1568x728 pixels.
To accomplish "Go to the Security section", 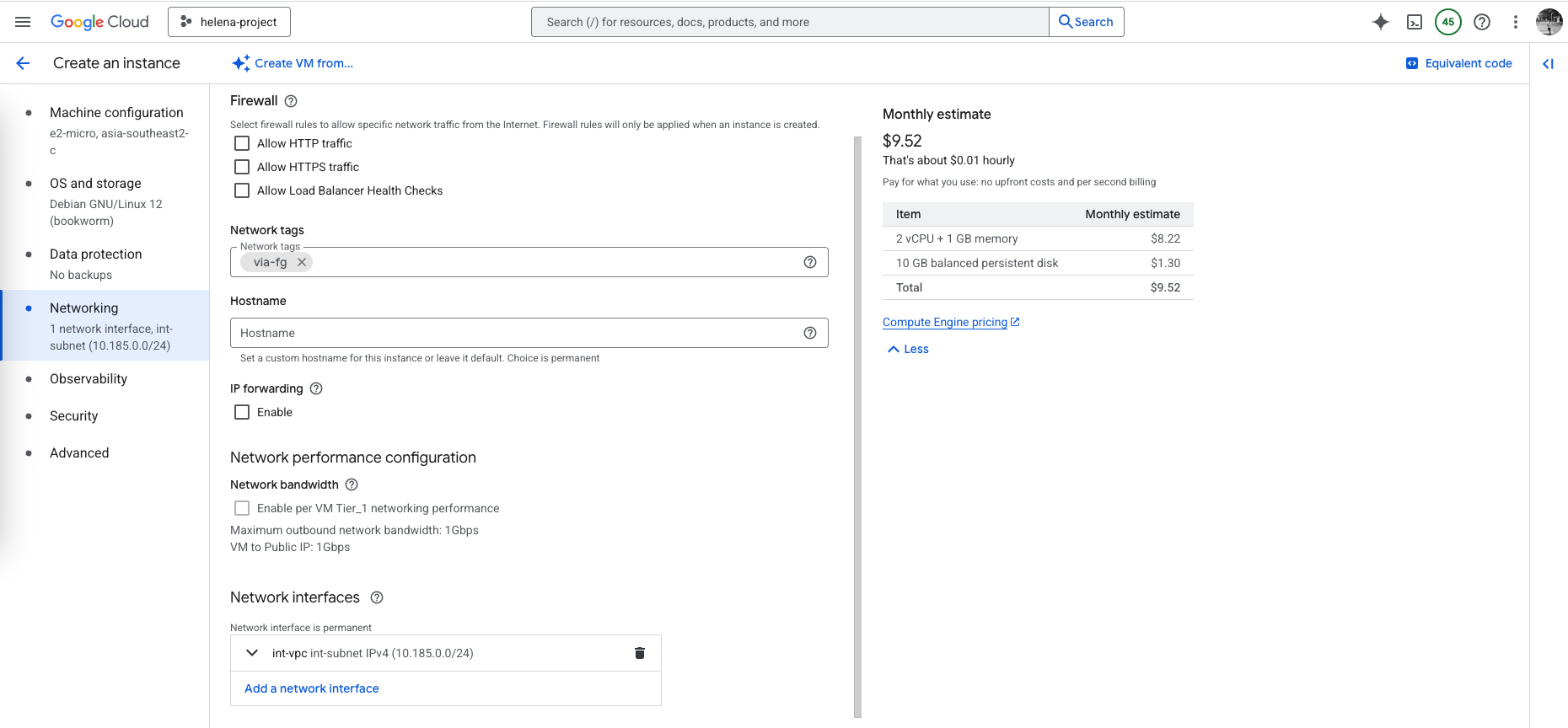I will (73, 416).
